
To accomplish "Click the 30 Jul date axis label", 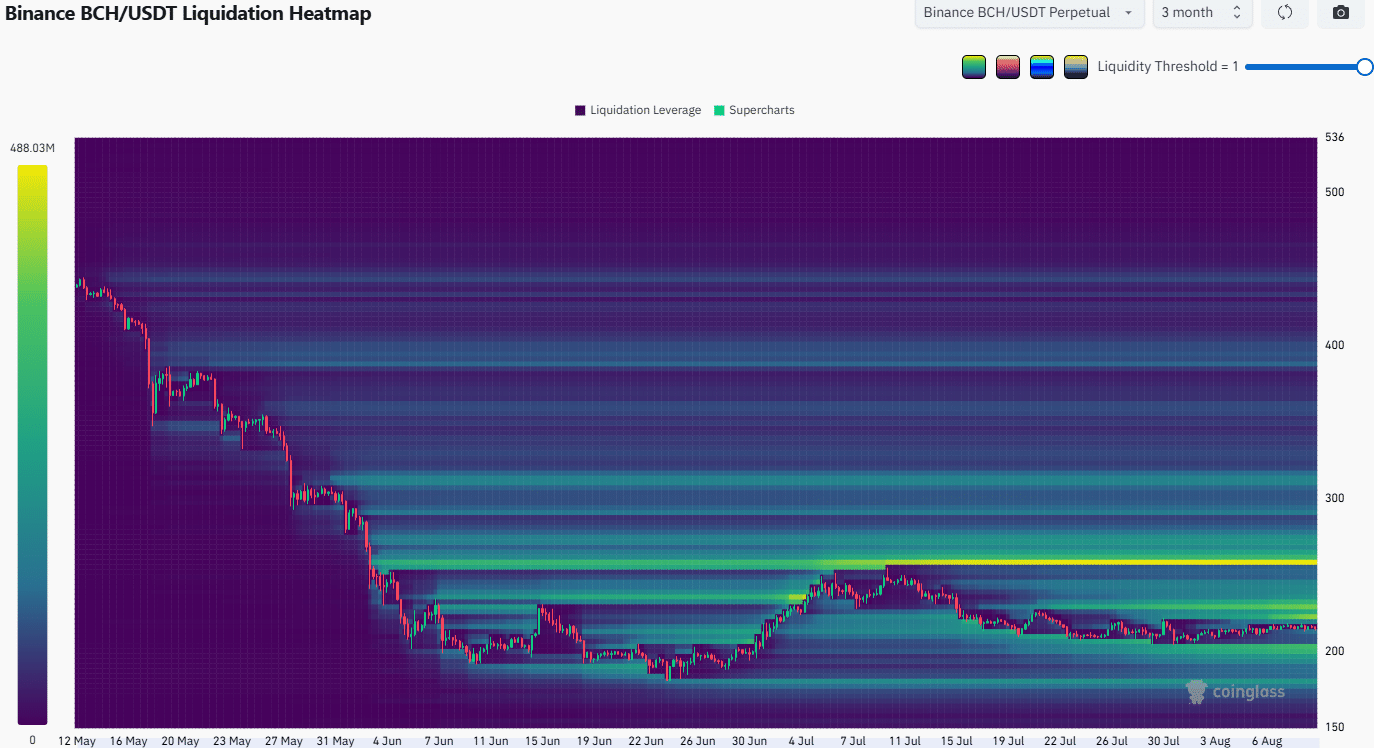I will point(1162,741).
